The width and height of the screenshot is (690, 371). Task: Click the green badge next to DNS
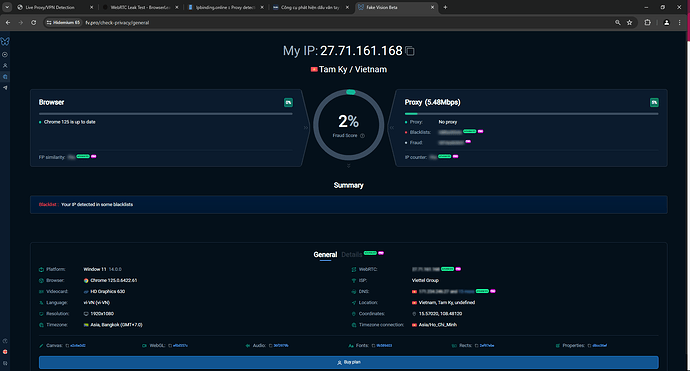(482, 291)
